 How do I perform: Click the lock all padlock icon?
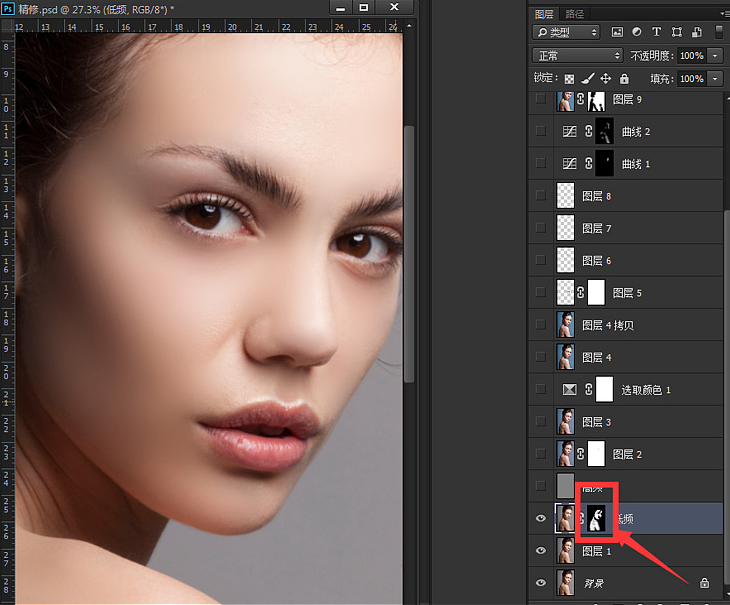pyautogui.click(x=624, y=78)
